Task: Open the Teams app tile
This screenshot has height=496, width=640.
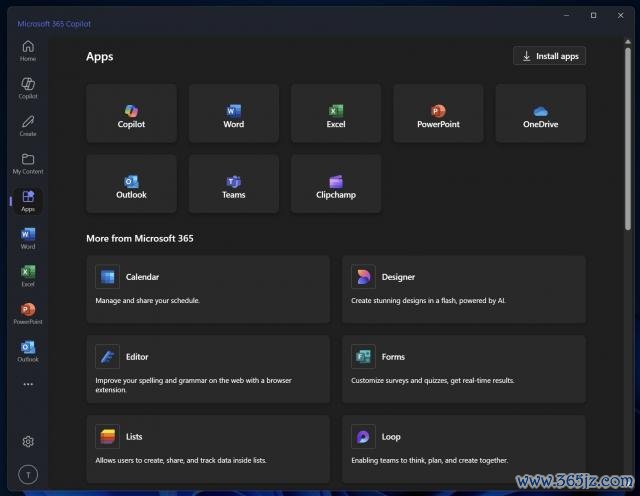Action: (x=233, y=184)
